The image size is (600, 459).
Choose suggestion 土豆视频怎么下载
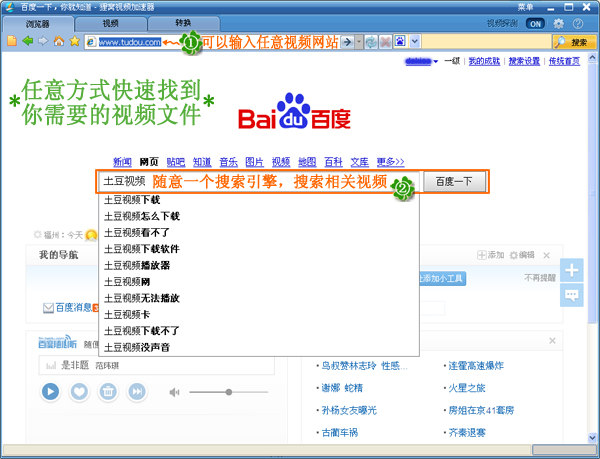259,216
